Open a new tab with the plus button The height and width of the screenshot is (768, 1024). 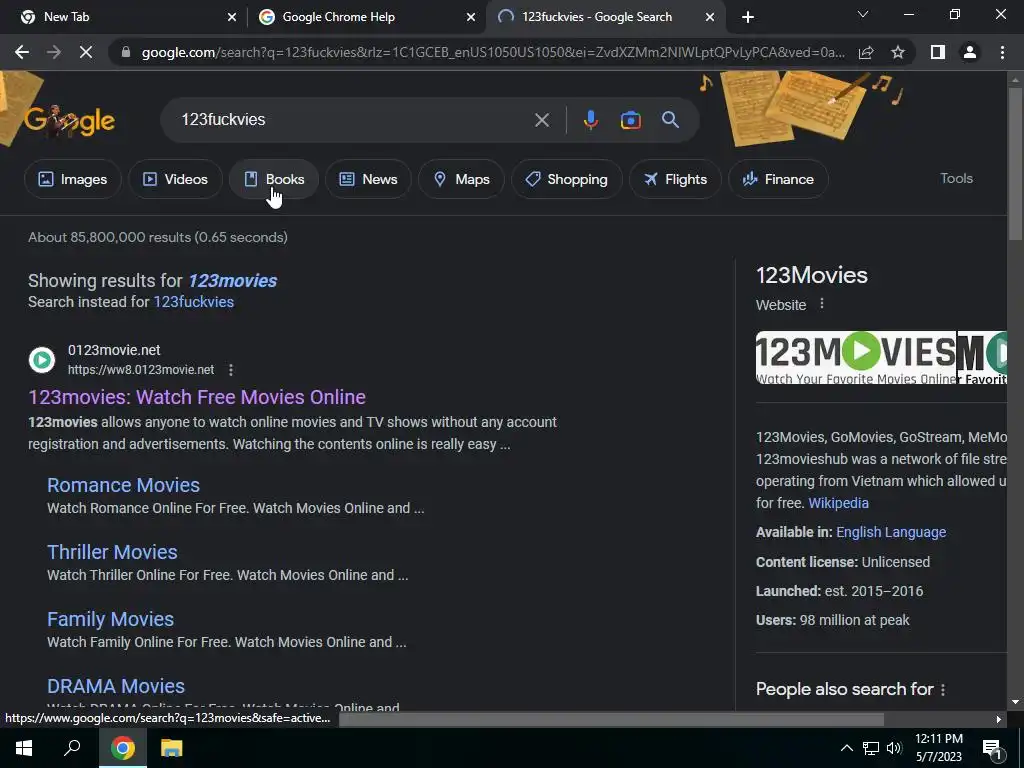(748, 17)
